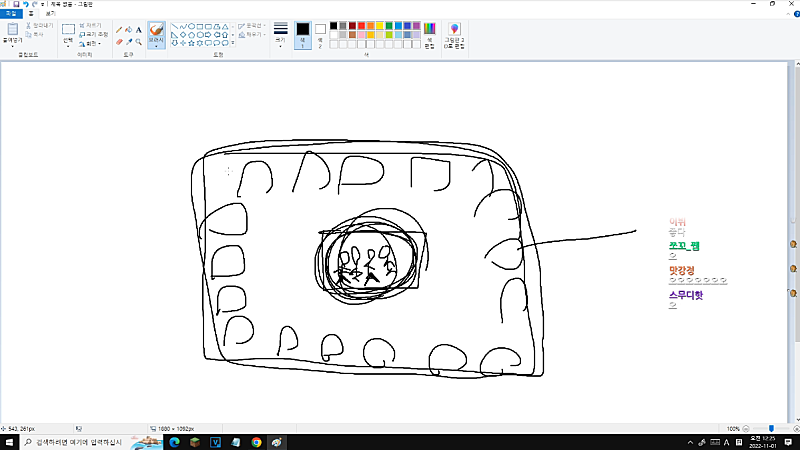Open the Rotate dropdown menu

(90, 44)
